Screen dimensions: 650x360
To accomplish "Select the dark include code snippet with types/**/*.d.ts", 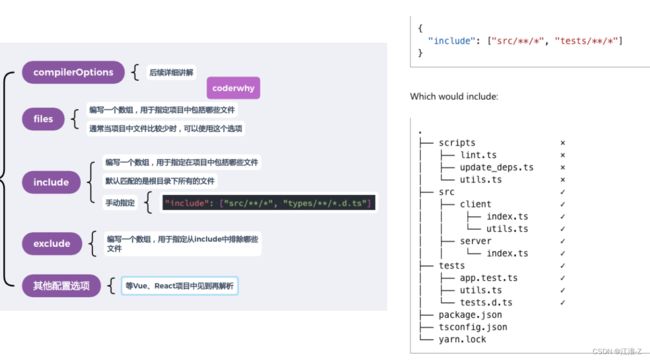I will point(269,203).
